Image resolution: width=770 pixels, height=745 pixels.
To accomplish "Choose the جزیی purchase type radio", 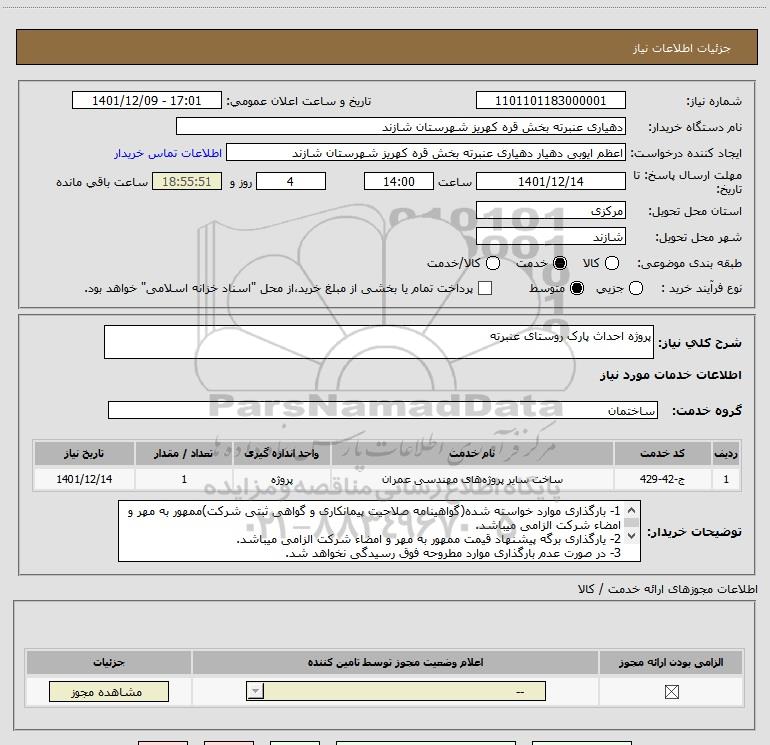I will click(x=635, y=288).
